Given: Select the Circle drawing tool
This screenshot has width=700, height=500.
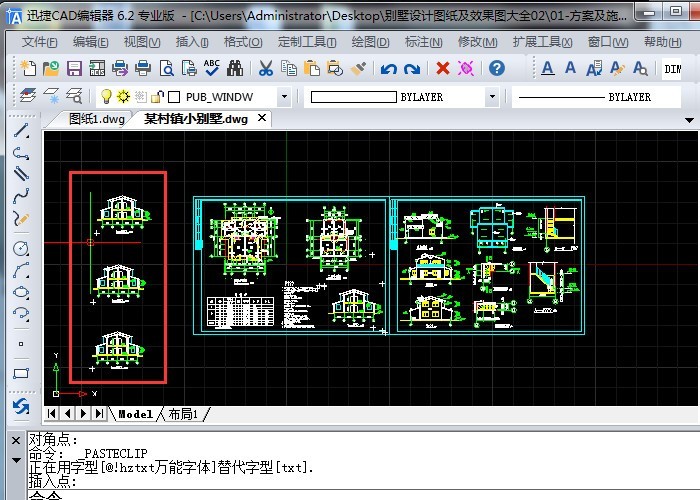Looking at the screenshot, I should [x=21, y=248].
